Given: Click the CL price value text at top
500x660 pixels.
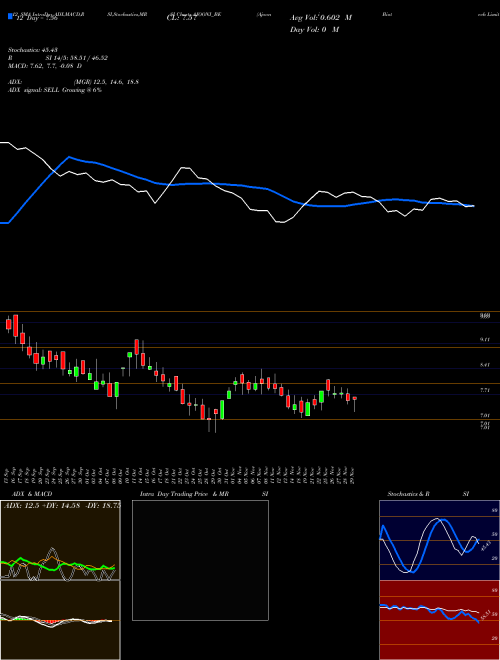Looking at the screenshot, I should 182,18.
